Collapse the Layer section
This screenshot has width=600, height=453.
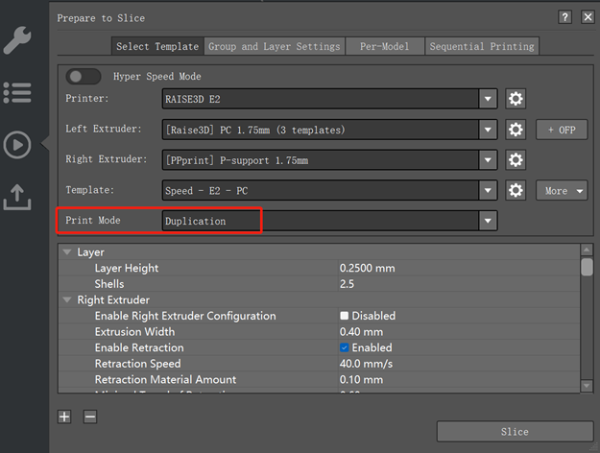pyautogui.click(x=67, y=253)
